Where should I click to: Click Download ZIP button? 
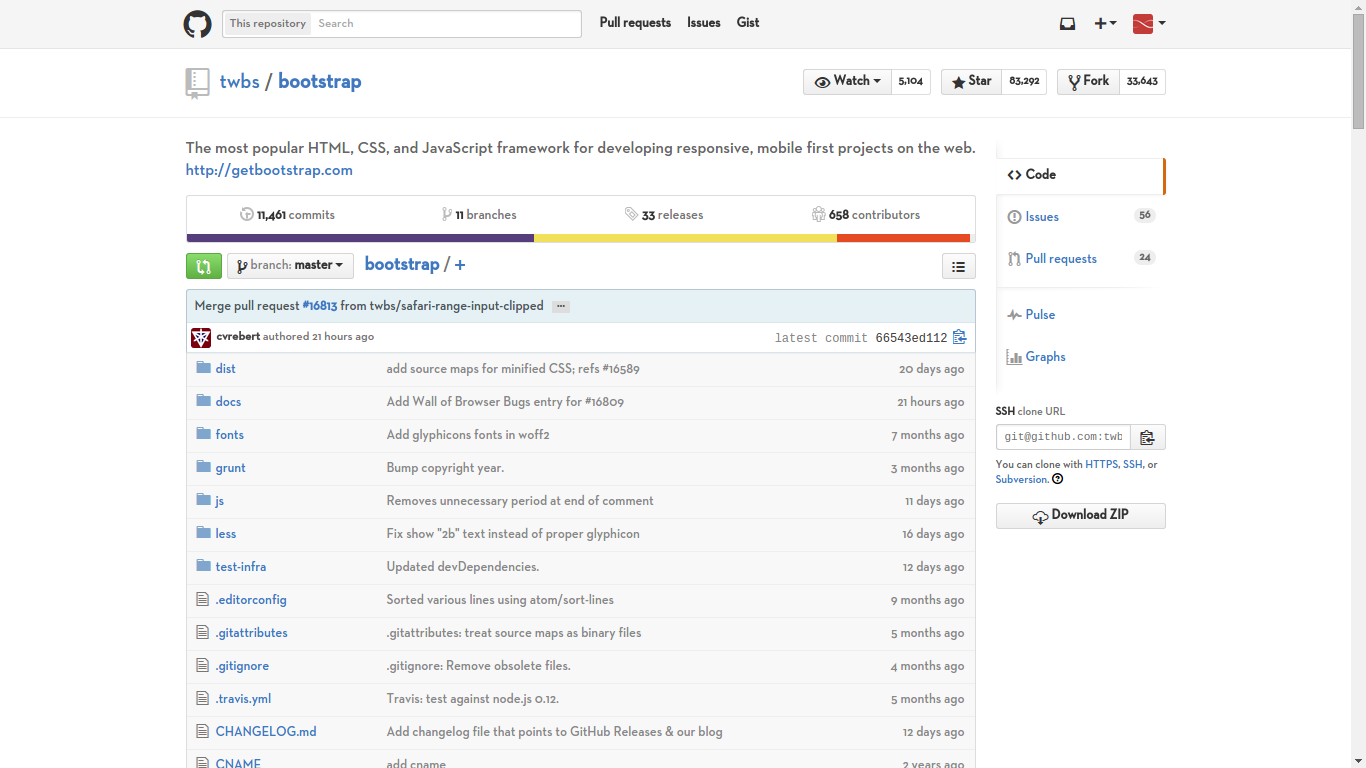click(x=1080, y=515)
